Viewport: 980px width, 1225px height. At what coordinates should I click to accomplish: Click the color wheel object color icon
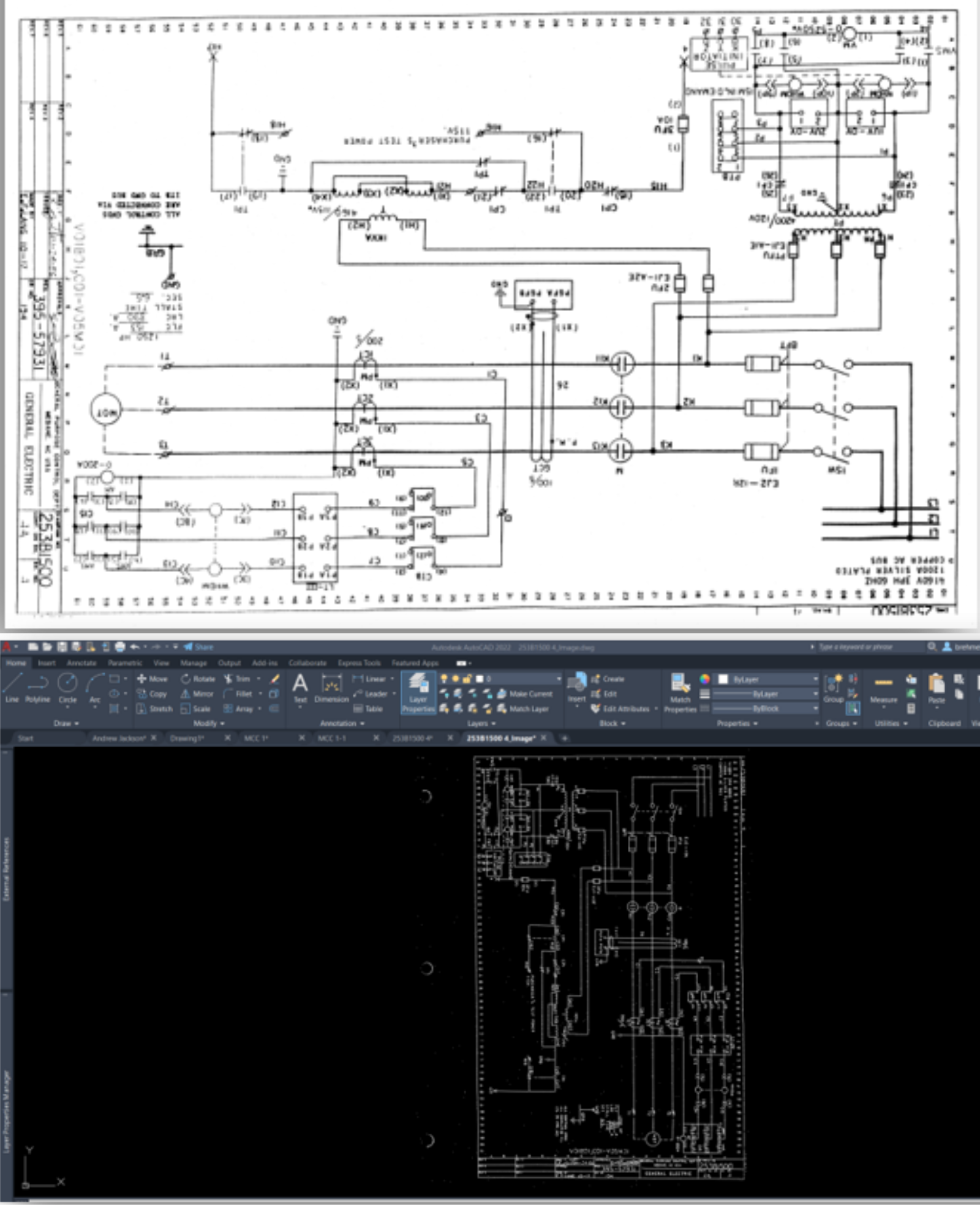[705, 679]
